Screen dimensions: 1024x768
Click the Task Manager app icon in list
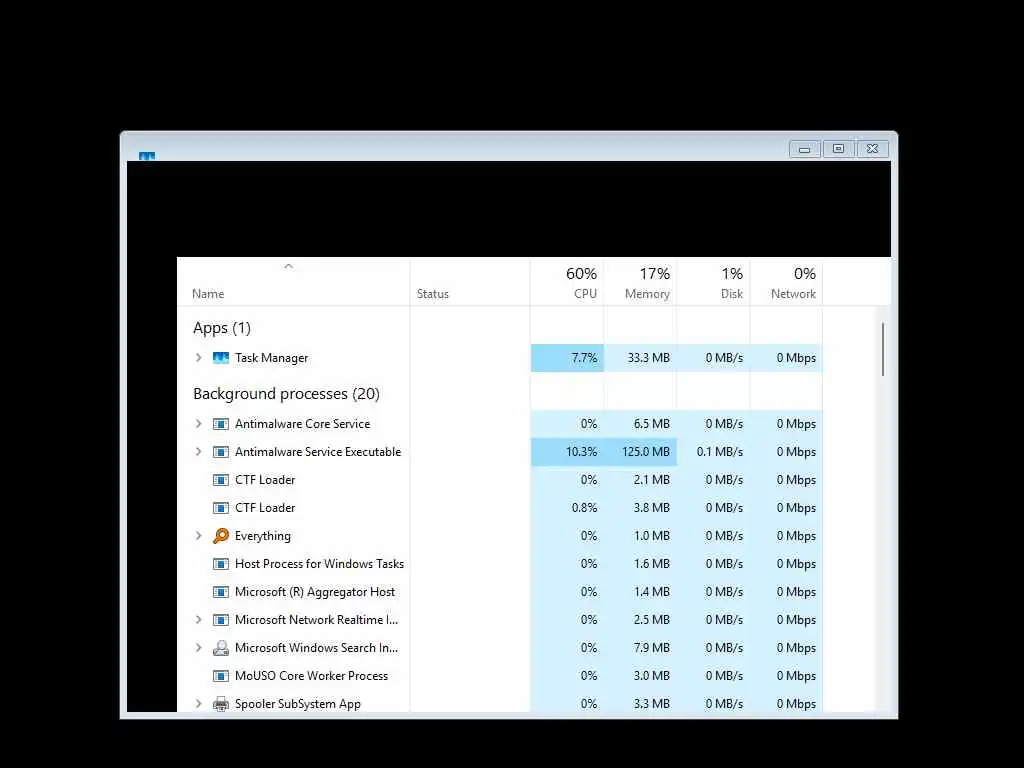coord(221,358)
